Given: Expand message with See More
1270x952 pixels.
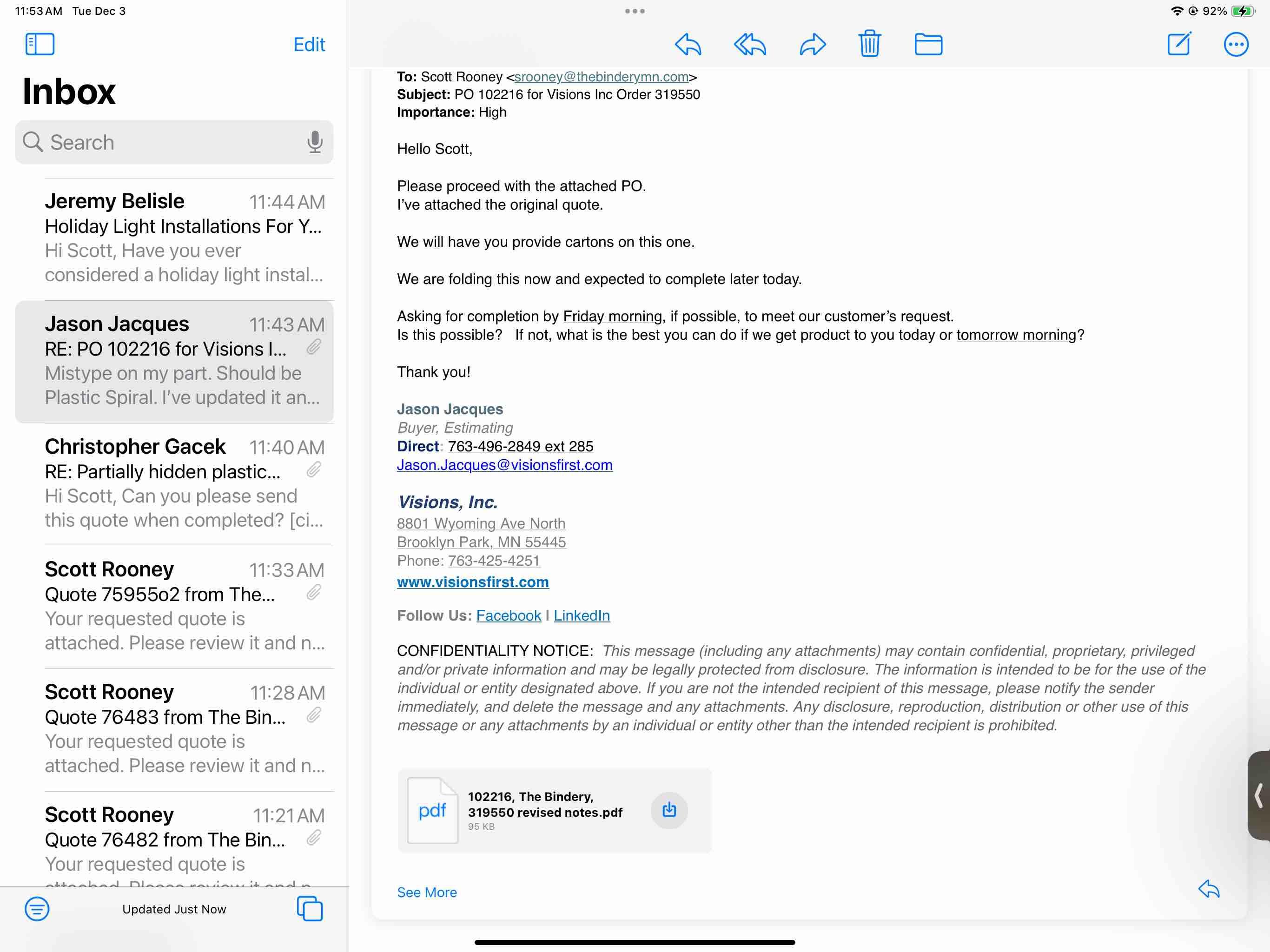Looking at the screenshot, I should [x=427, y=892].
